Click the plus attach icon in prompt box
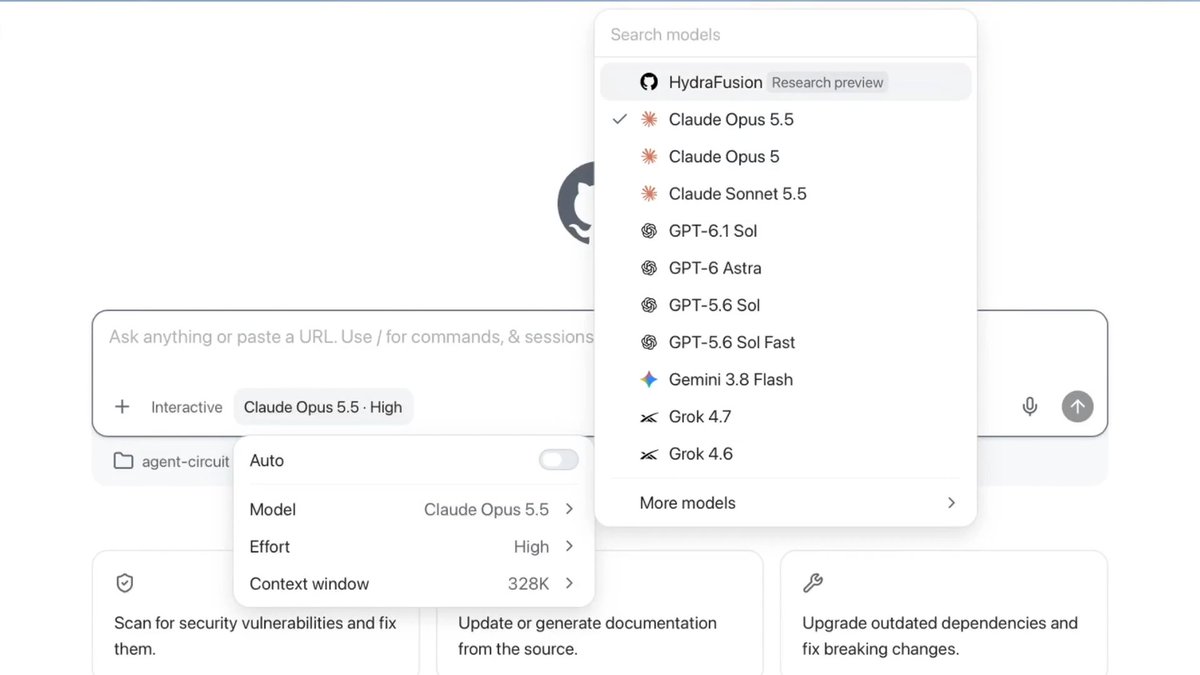Screen dimensions: 1200x675 tap(122, 407)
